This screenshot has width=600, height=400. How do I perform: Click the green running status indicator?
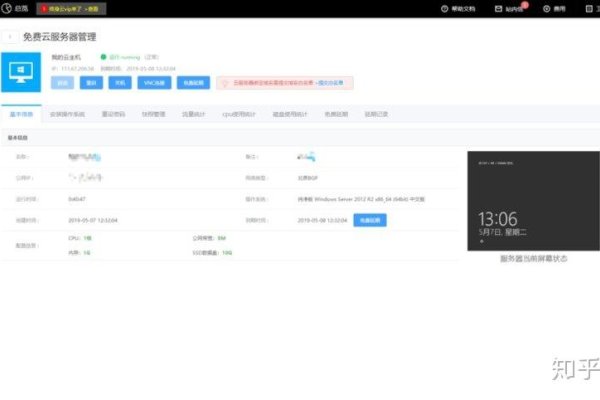pos(103,57)
